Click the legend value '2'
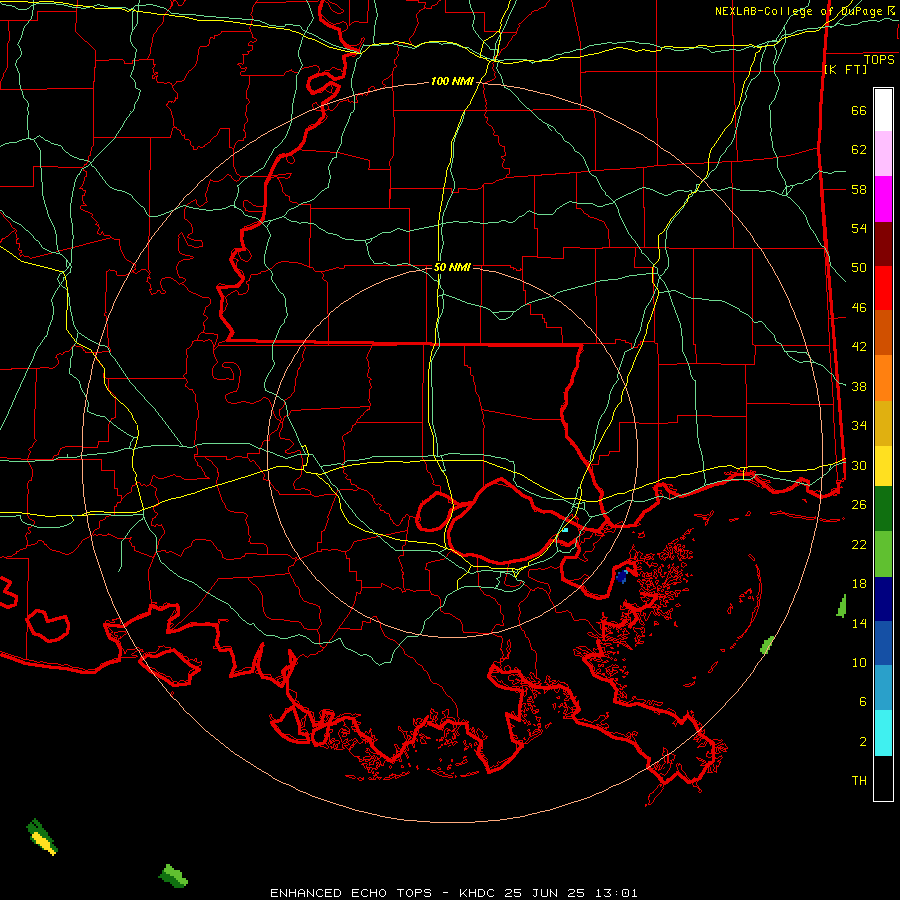Image resolution: width=900 pixels, height=900 pixels. (863, 742)
